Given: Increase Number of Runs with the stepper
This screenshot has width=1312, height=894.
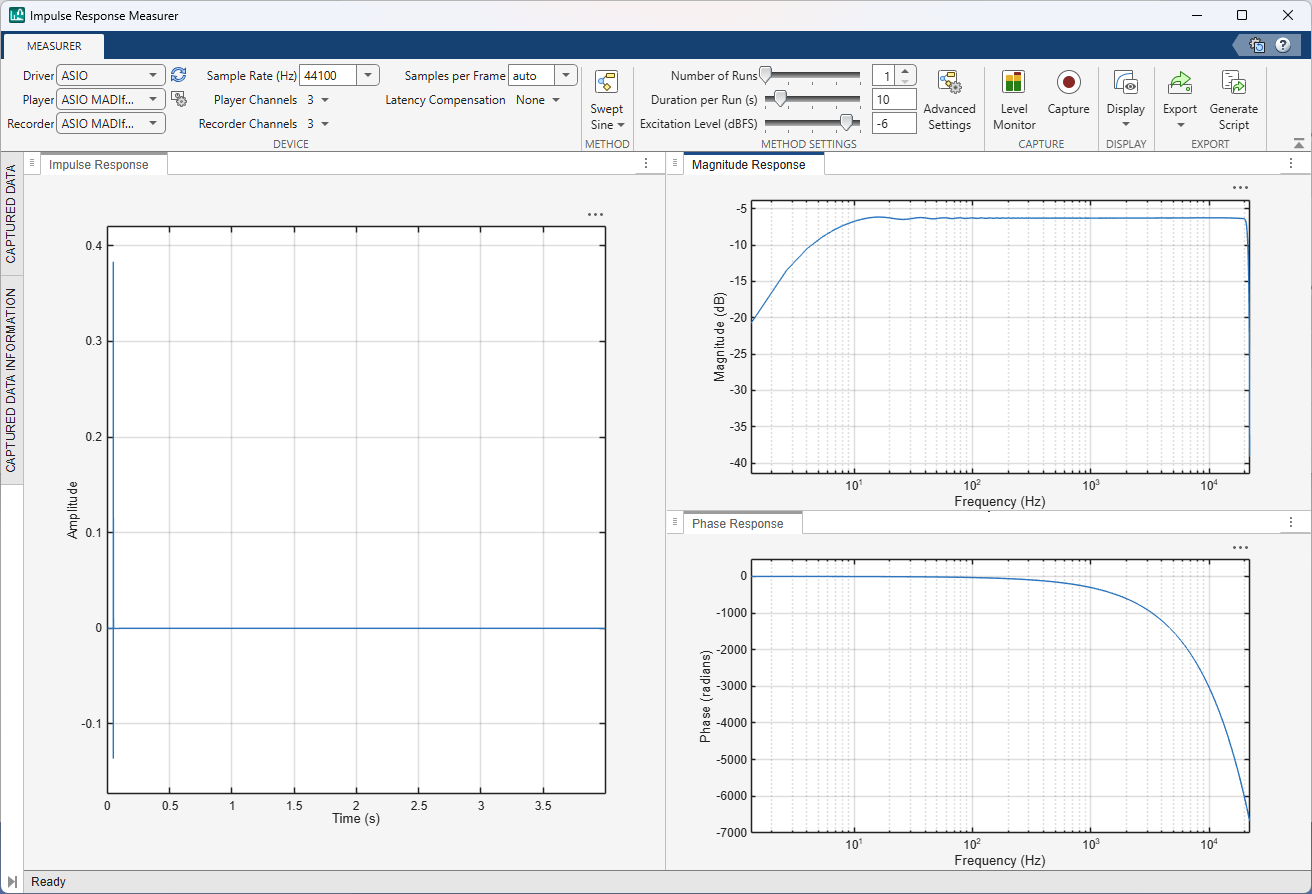Looking at the screenshot, I should point(906,69).
